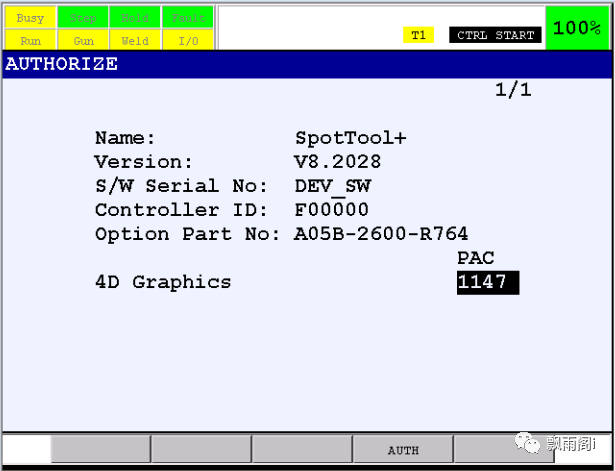This screenshot has width=615, height=471.
Task: Click the S/W Serial No label
Action: (181, 186)
